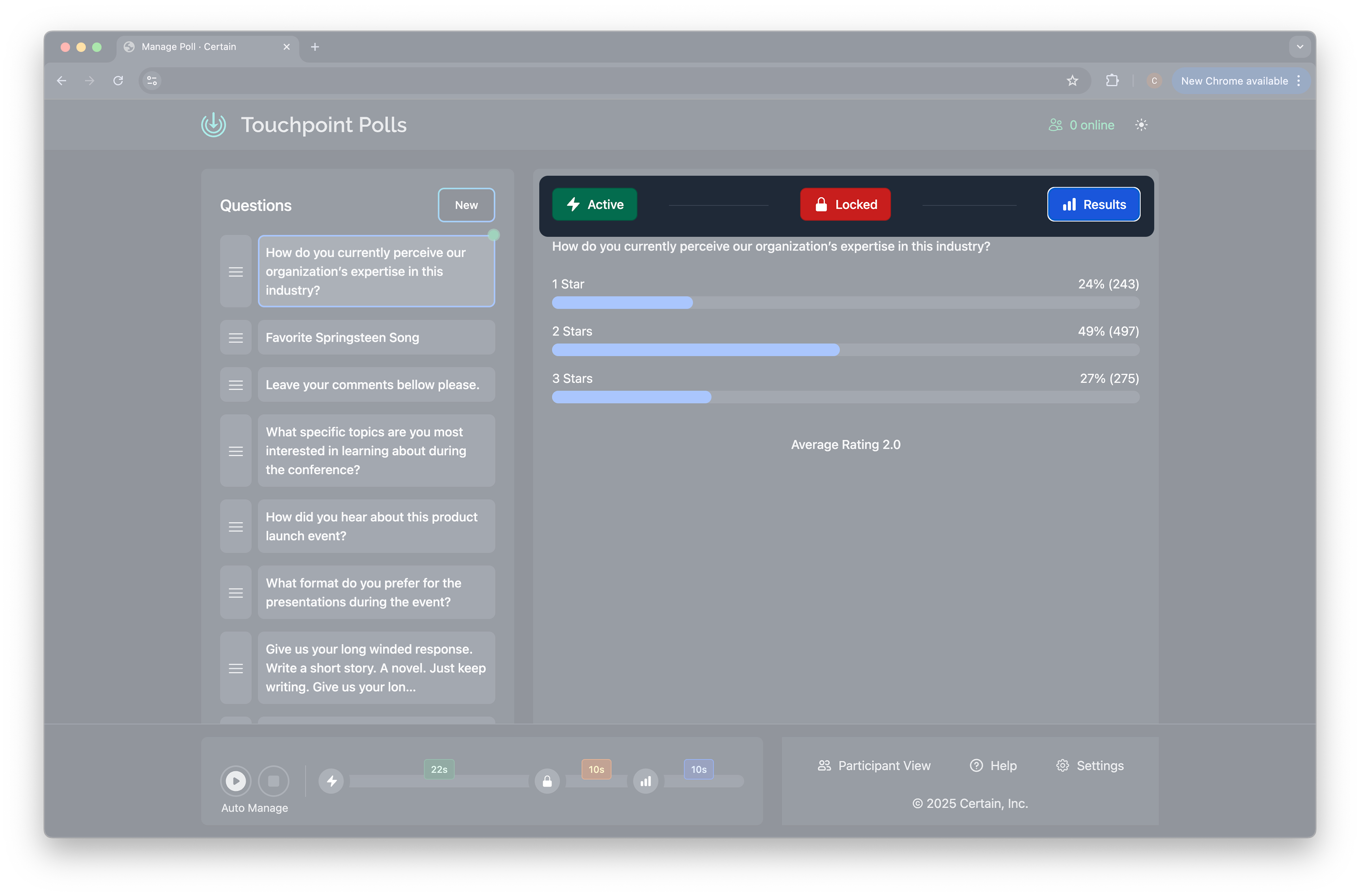Screen dimensions: 1360x896
Task: Set poll state to Active
Action: coord(594,204)
